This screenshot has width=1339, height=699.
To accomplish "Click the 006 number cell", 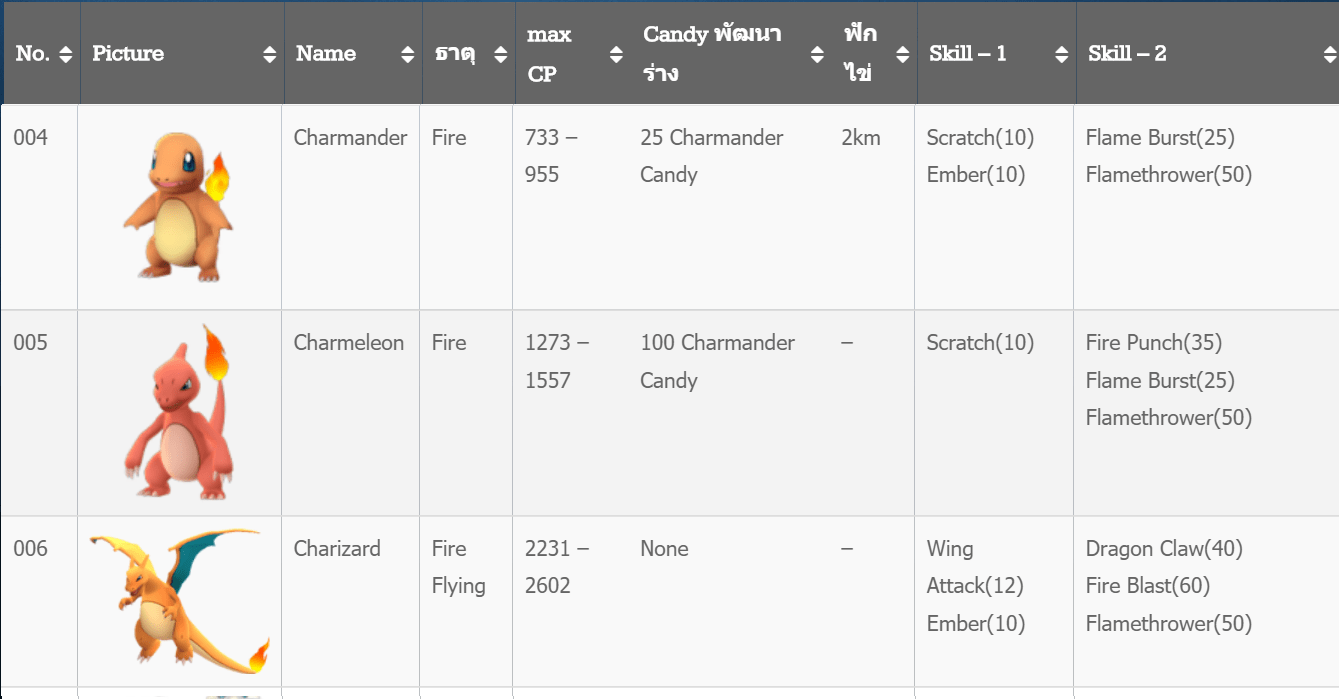I will click(30, 549).
